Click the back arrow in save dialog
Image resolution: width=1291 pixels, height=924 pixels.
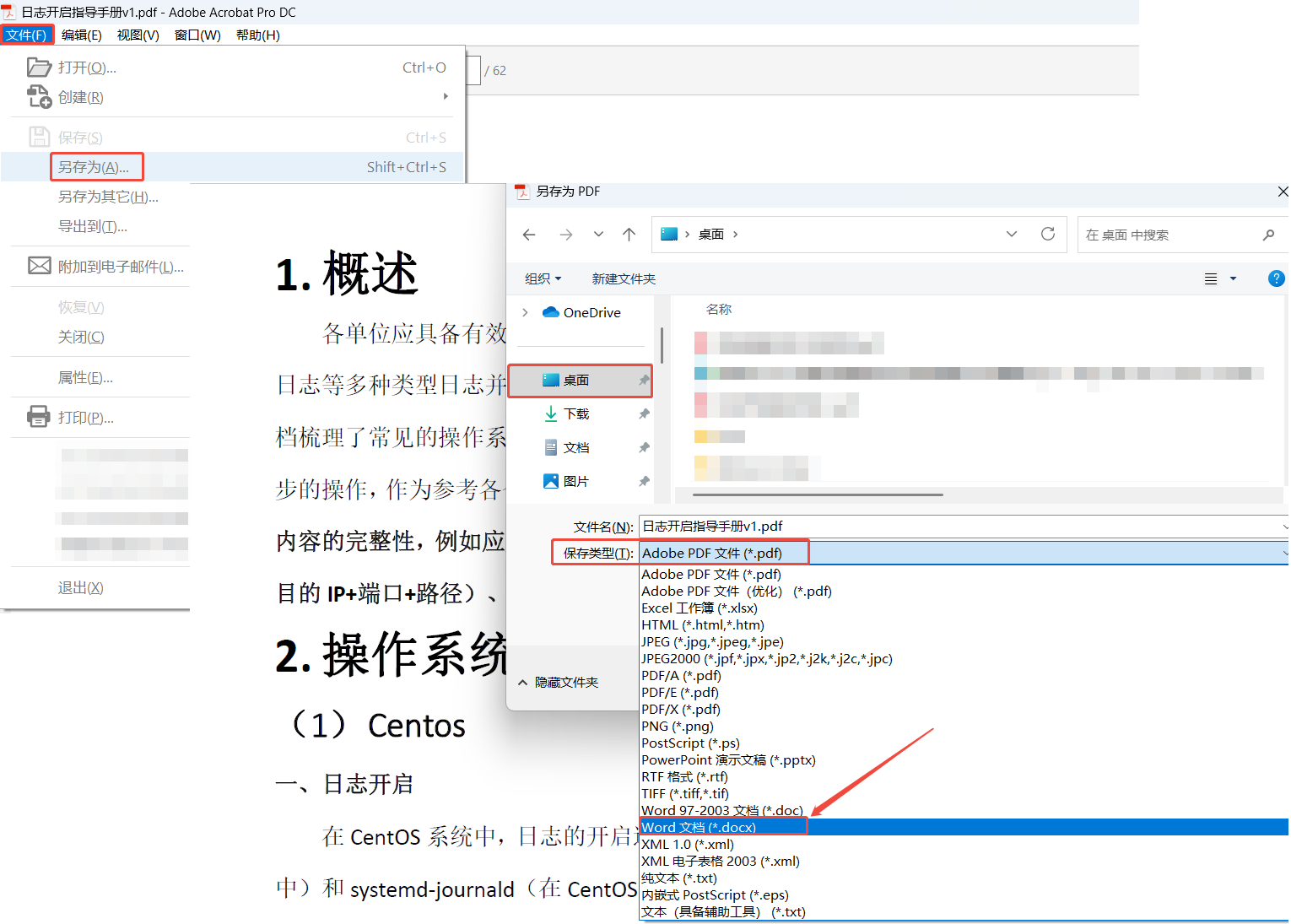tap(529, 235)
